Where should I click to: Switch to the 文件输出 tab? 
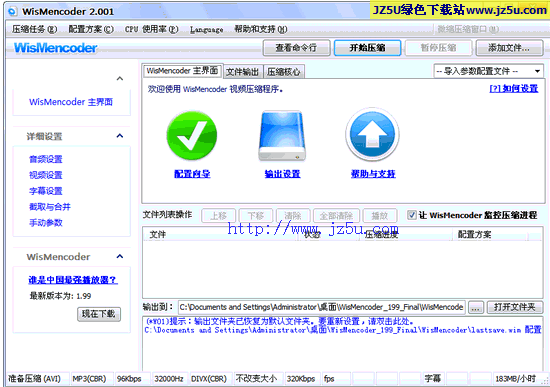click(x=242, y=72)
